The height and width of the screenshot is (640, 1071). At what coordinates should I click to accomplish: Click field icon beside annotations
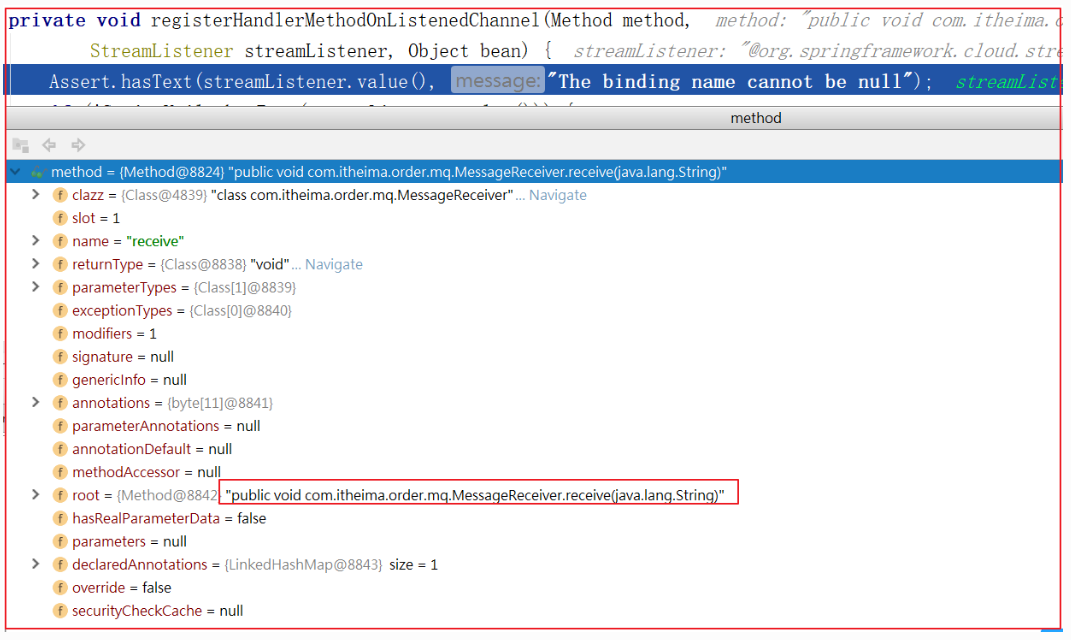(60, 403)
